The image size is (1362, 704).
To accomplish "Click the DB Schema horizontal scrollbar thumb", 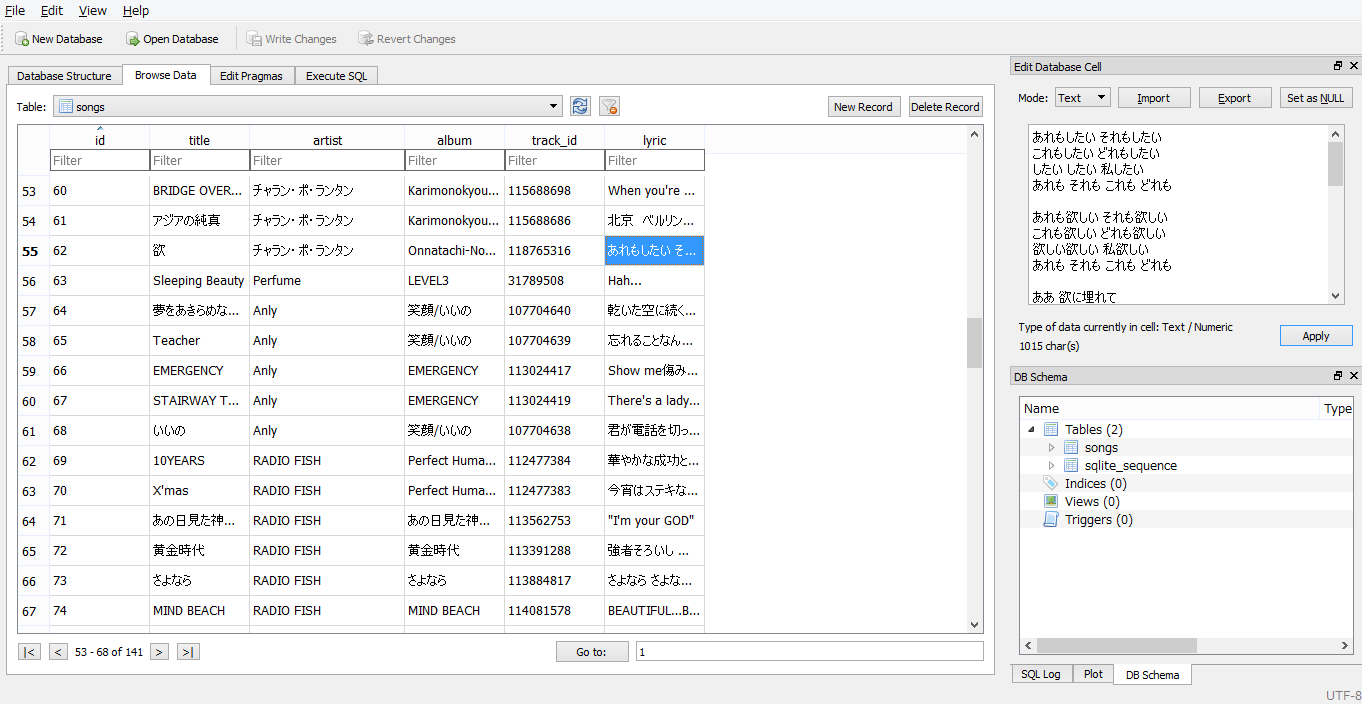I will click(1116, 646).
